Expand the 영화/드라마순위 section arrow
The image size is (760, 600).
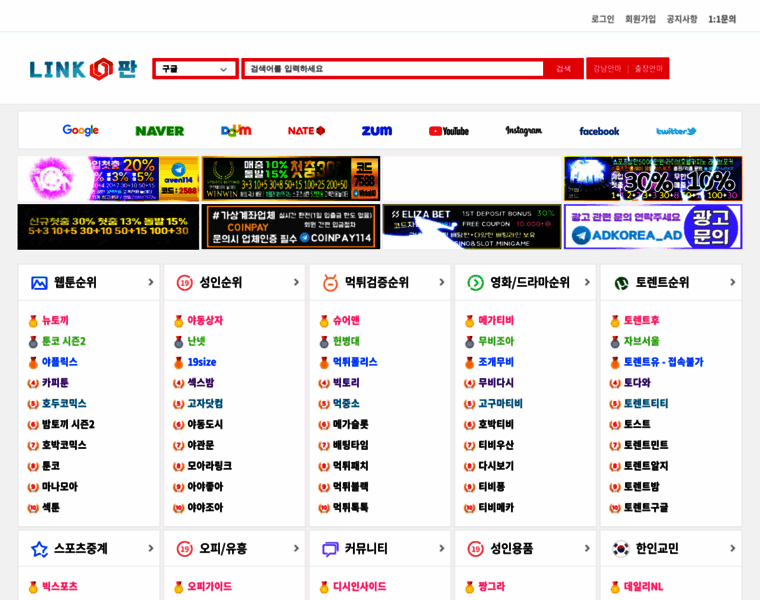coord(587,282)
